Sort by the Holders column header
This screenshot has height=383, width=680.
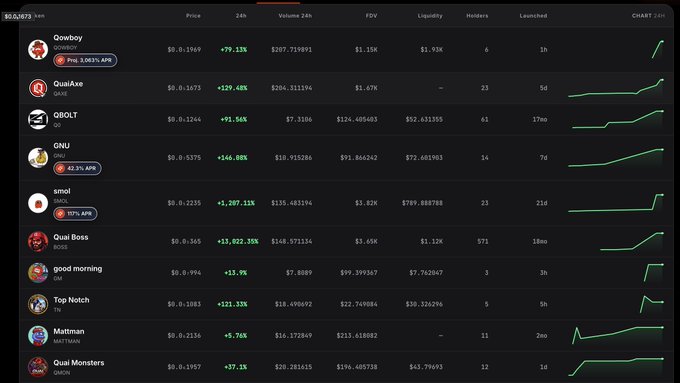click(477, 16)
